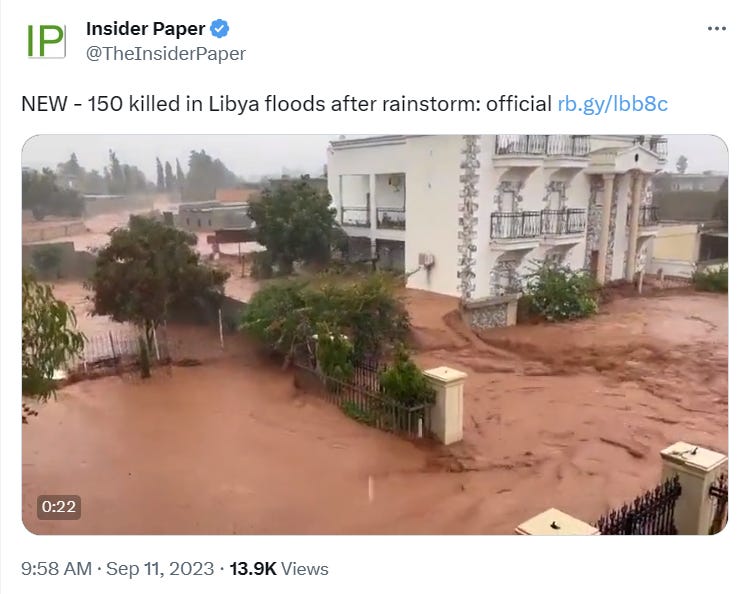Click the Sep 11, 2023 date
The height and width of the screenshot is (594, 747).
coord(160,569)
